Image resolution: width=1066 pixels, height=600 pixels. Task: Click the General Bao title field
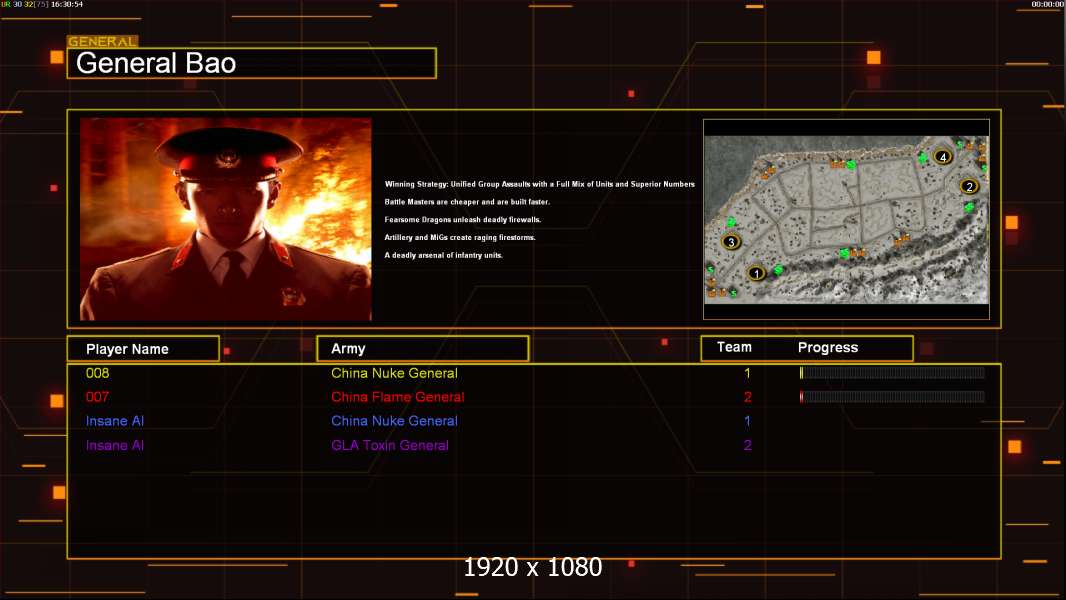click(252, 63)
